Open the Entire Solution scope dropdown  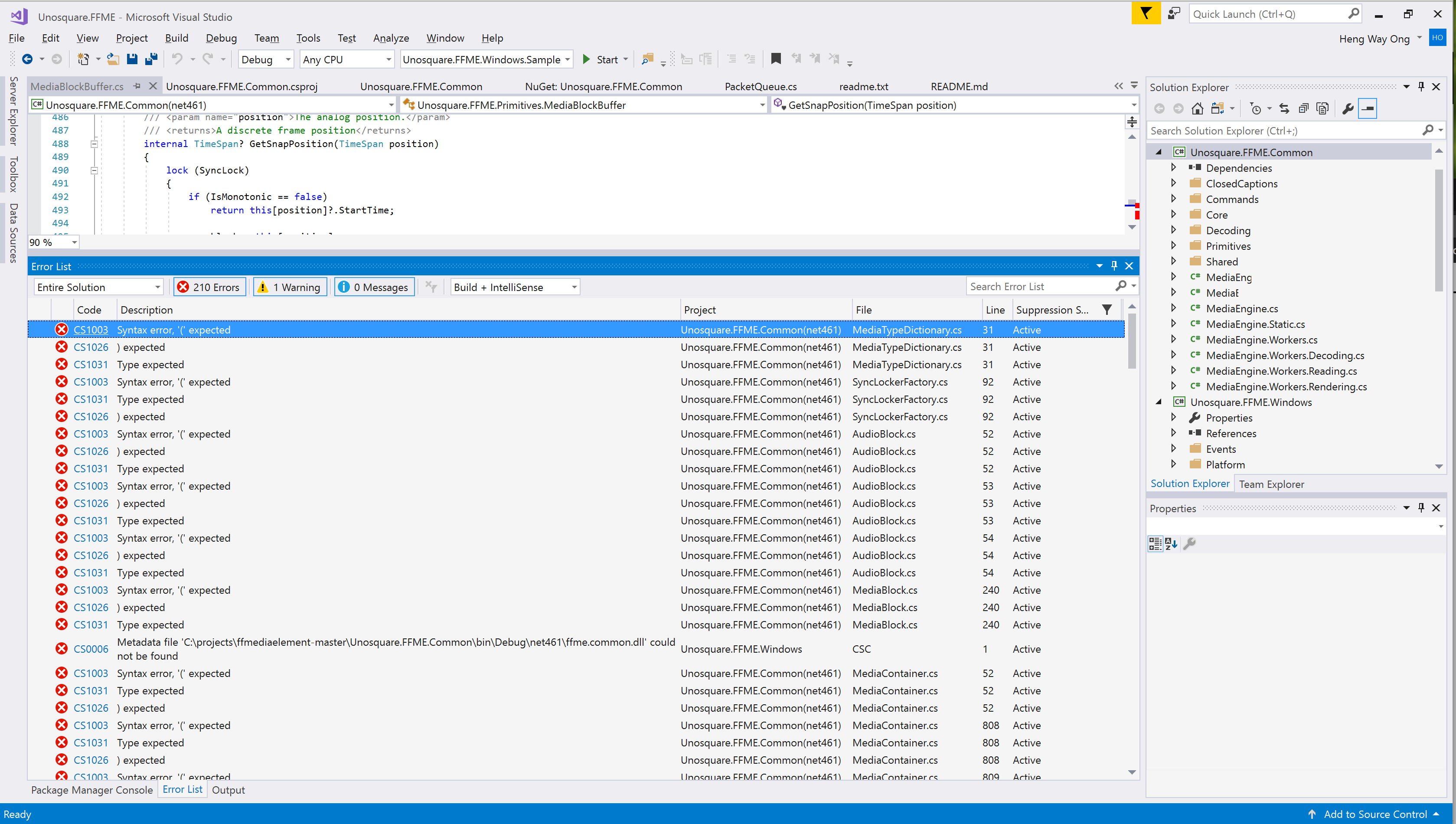[x=98, y=287]
